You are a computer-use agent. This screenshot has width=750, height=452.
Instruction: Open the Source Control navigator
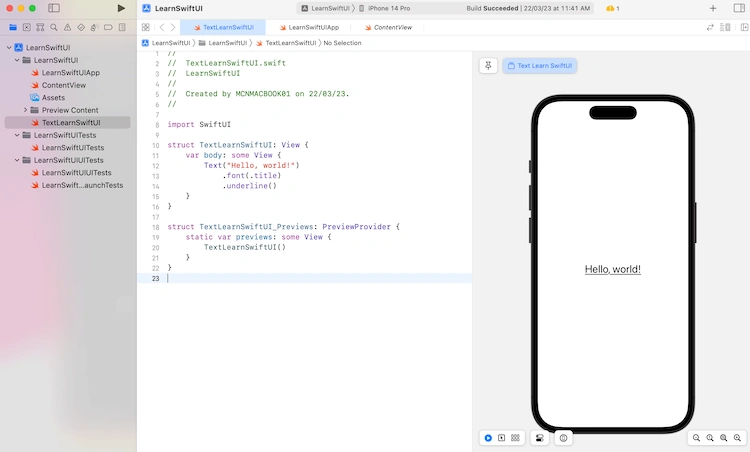coord(27,27)
